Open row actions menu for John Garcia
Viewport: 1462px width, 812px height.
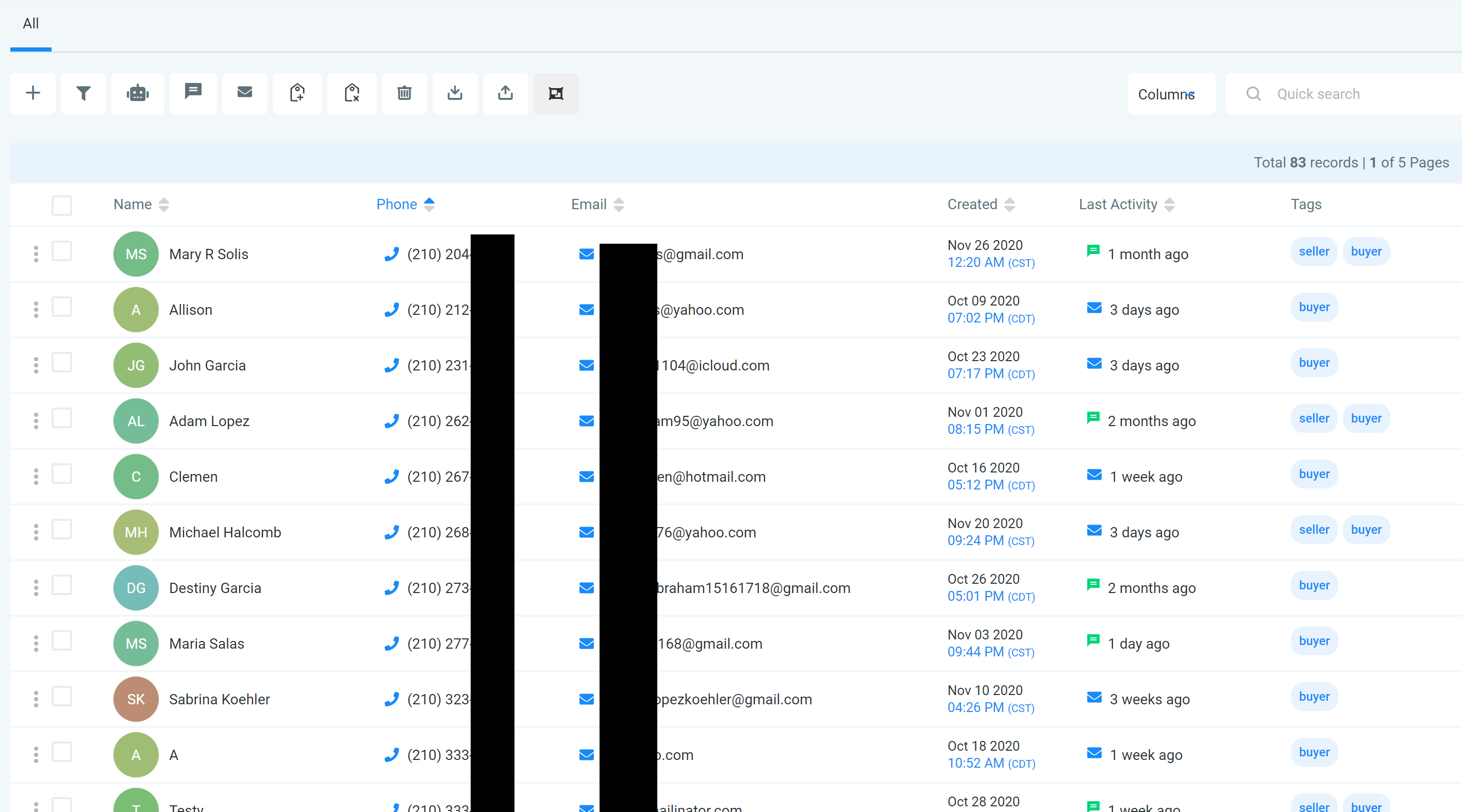coord(36,365)
